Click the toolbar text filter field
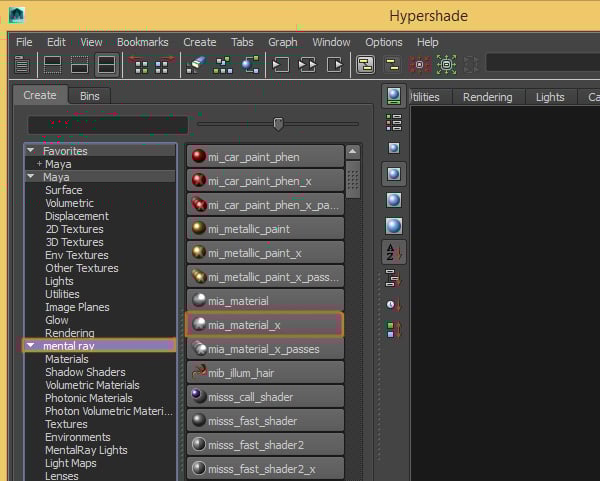 pos(543,62)
